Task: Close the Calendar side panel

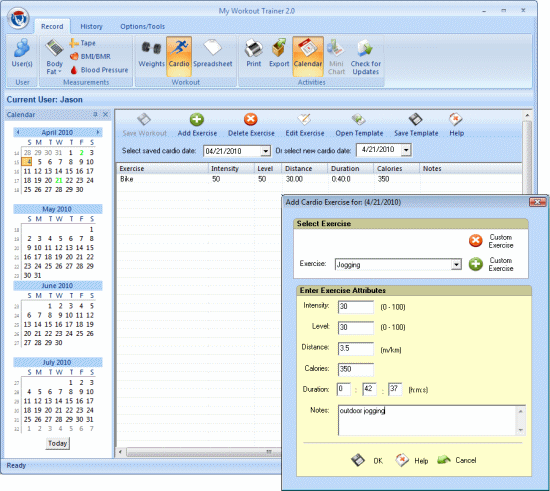Action: [105, 114]
